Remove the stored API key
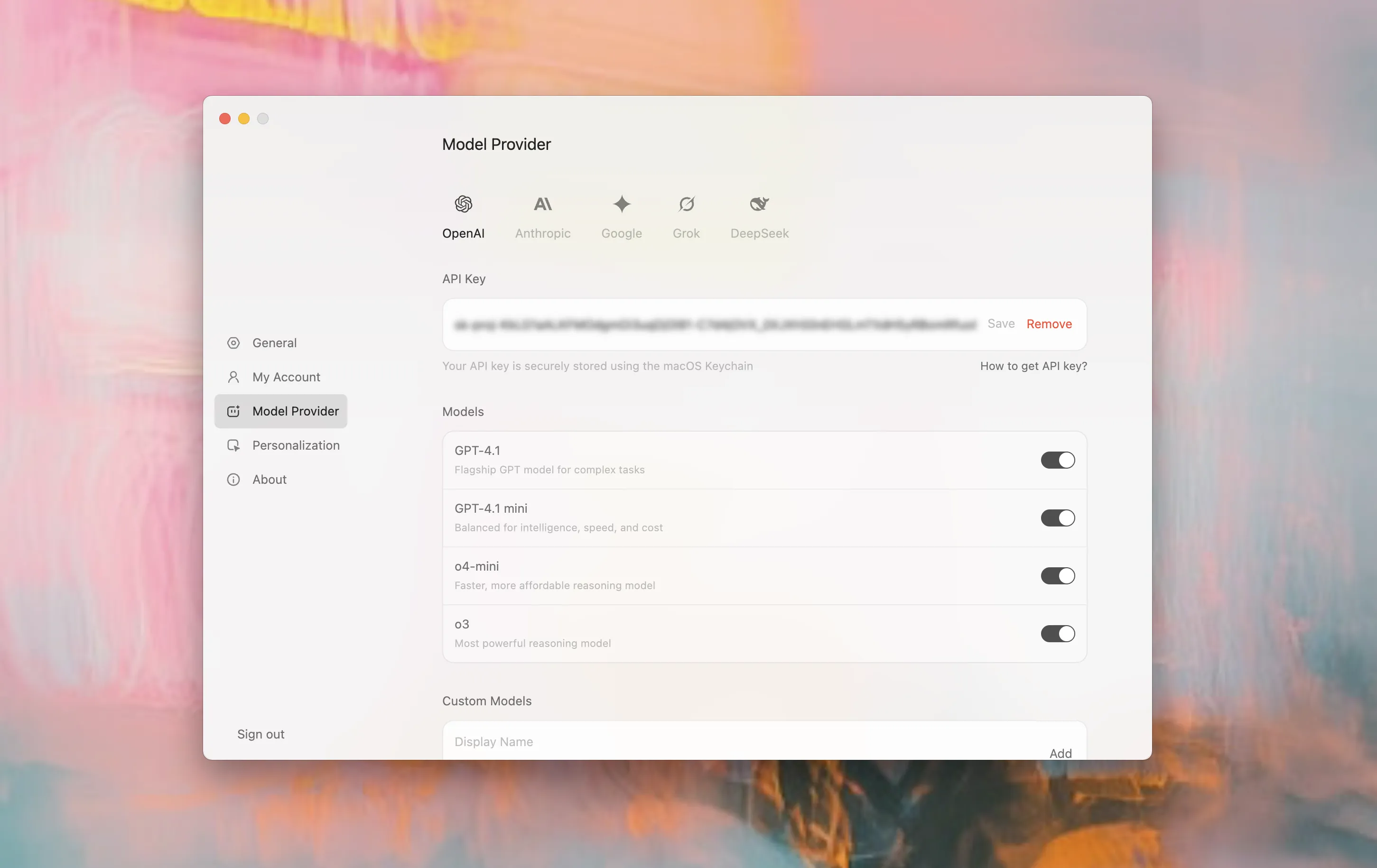The image size is (1377, 868). coord(1049,323)
